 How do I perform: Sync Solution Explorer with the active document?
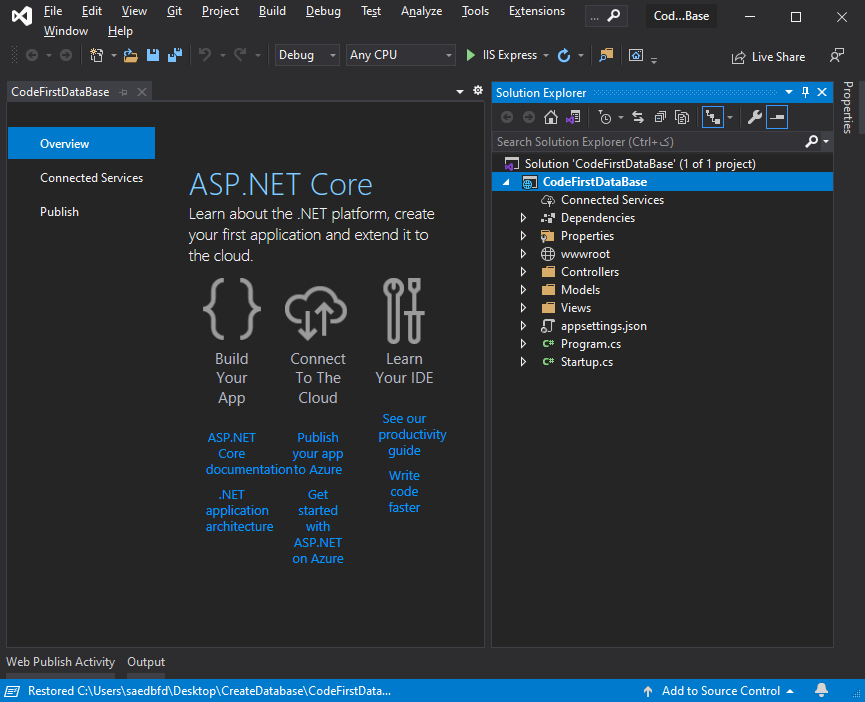[x=638, y=117]
